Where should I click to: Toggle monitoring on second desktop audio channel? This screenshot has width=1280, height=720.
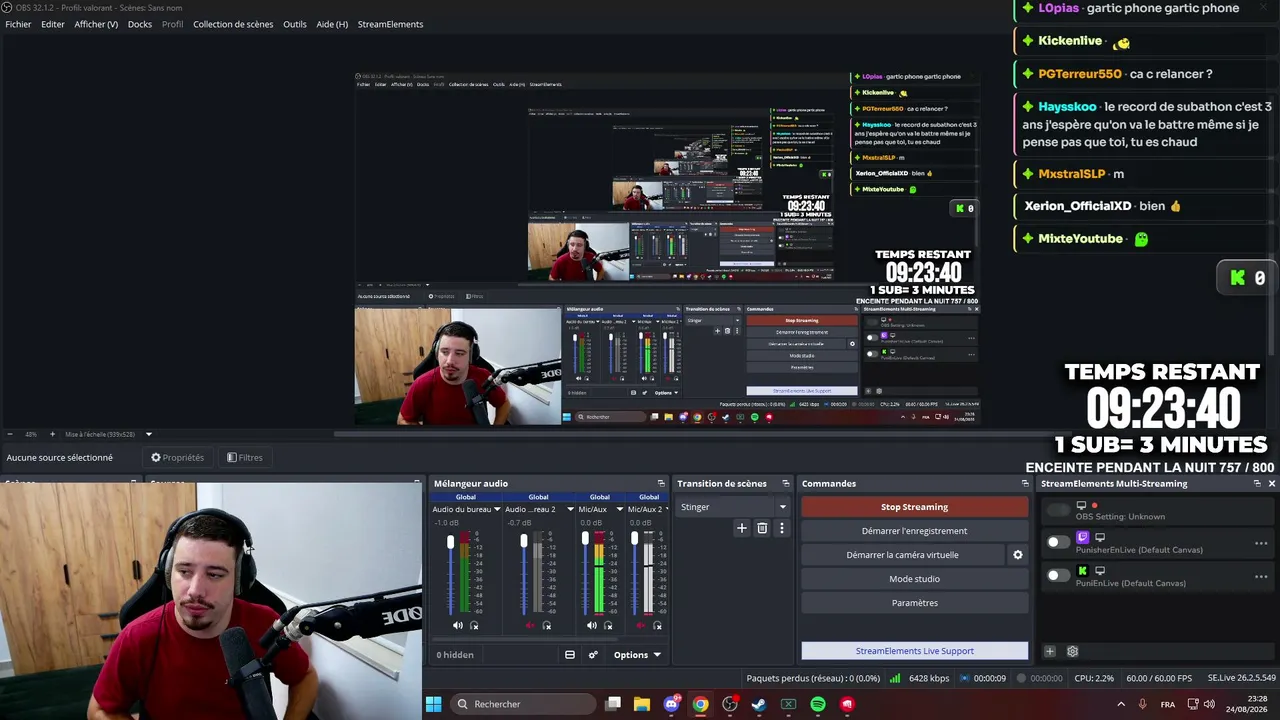[546, 626]
